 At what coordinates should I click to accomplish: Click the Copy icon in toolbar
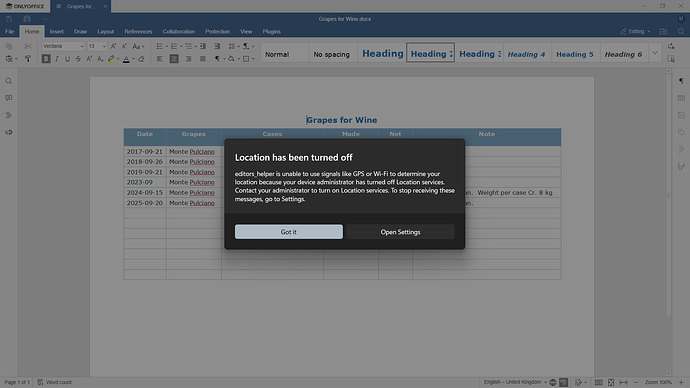(9, 46)
